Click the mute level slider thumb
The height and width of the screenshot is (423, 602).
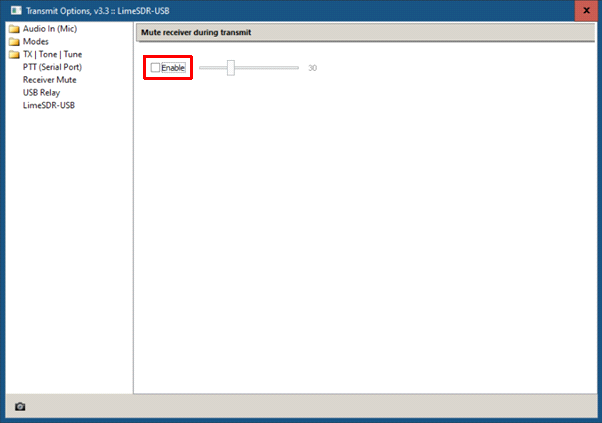pos(230,68)
